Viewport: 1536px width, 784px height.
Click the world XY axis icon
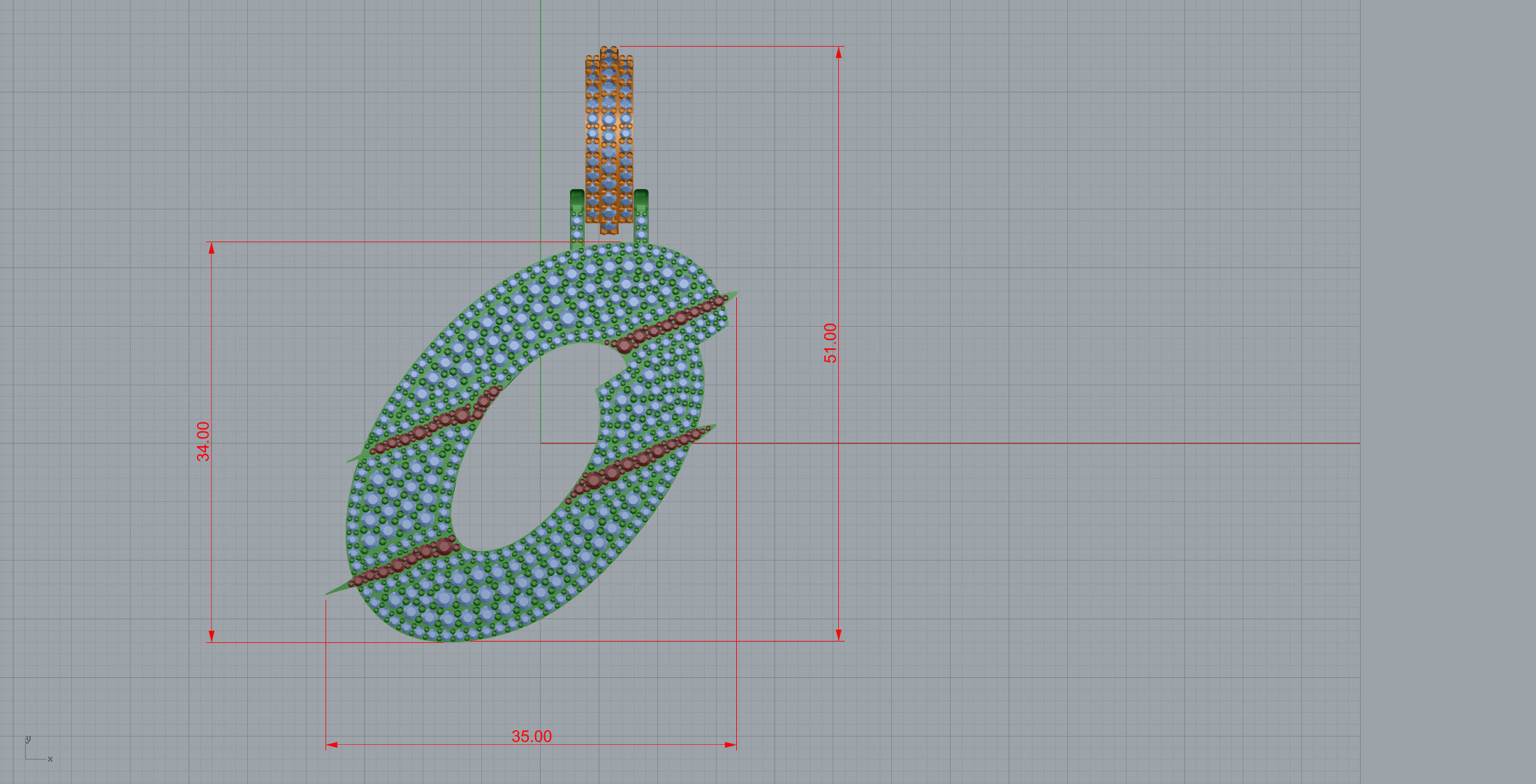point(38,749)
